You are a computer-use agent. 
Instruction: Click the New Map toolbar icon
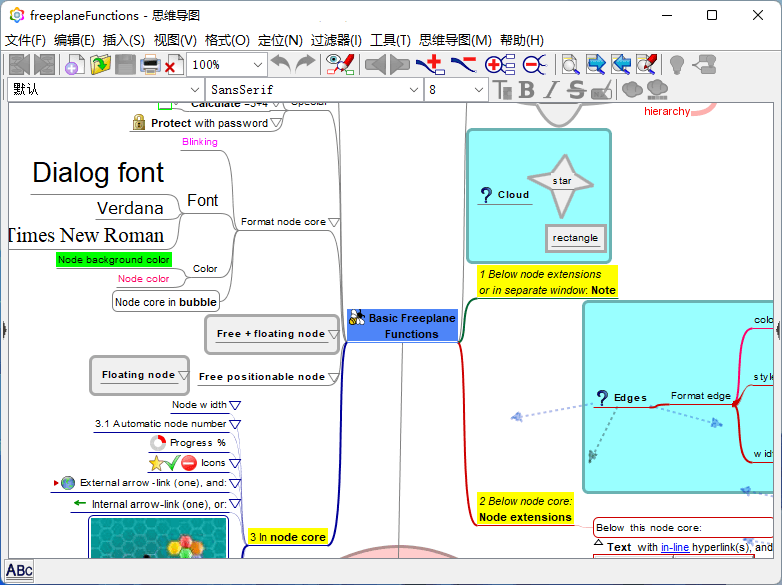coord(74,65)
